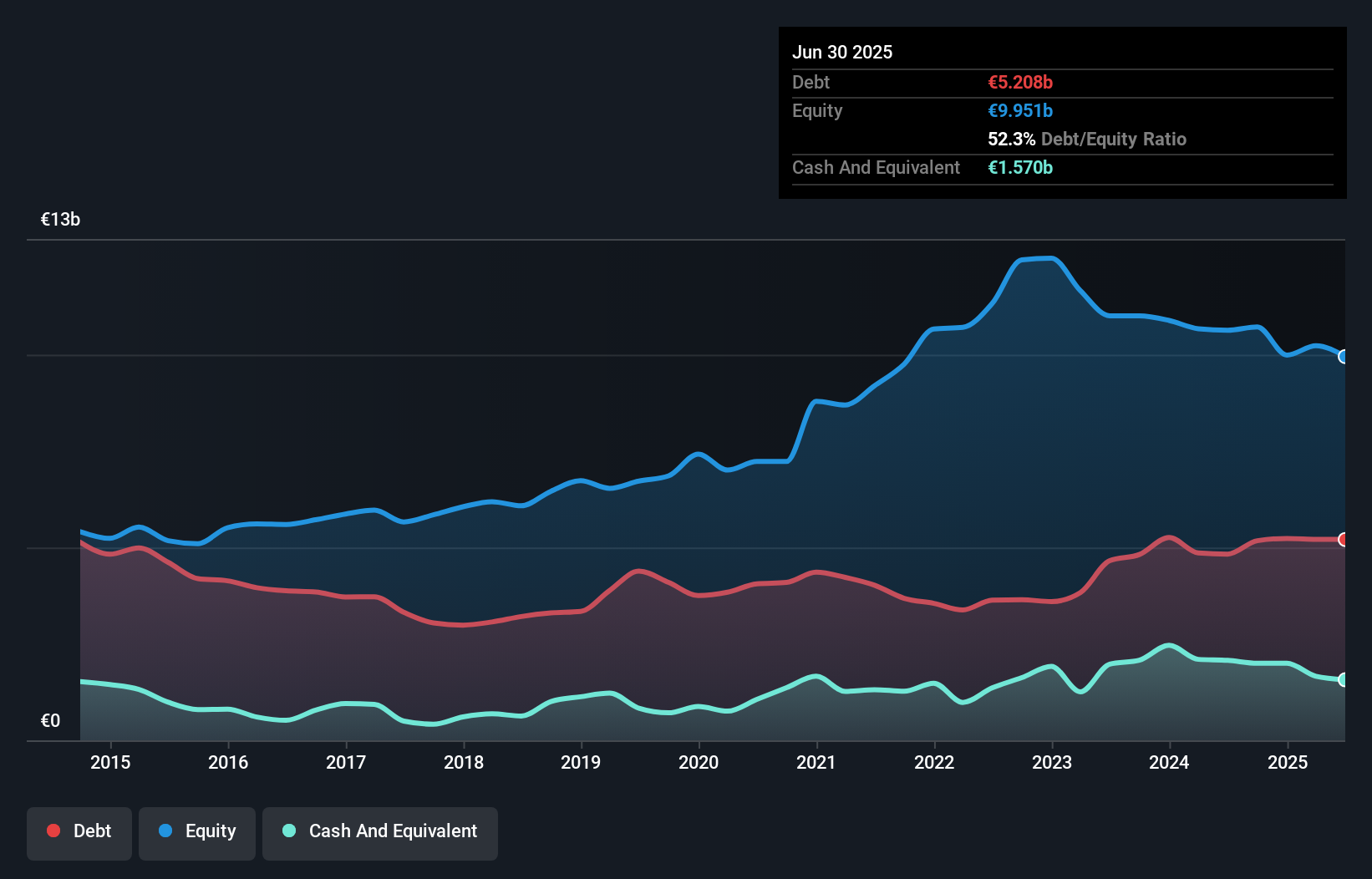
Task: Click the 2023 x-axis label
Action: click(x=1052, y=762)
